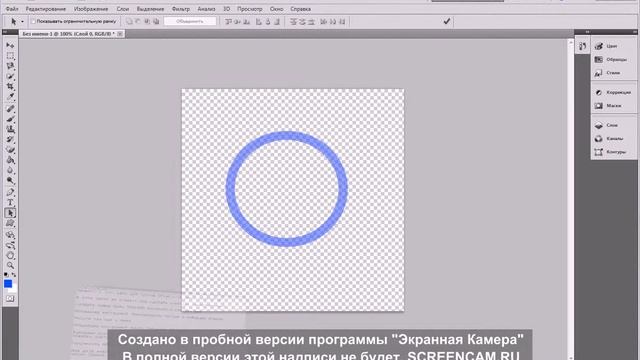This screenshot has width=640, height=360.
Task: Close the 'Без имени-1' document tab
Action: pyautogui.click(x=120, y=34)
